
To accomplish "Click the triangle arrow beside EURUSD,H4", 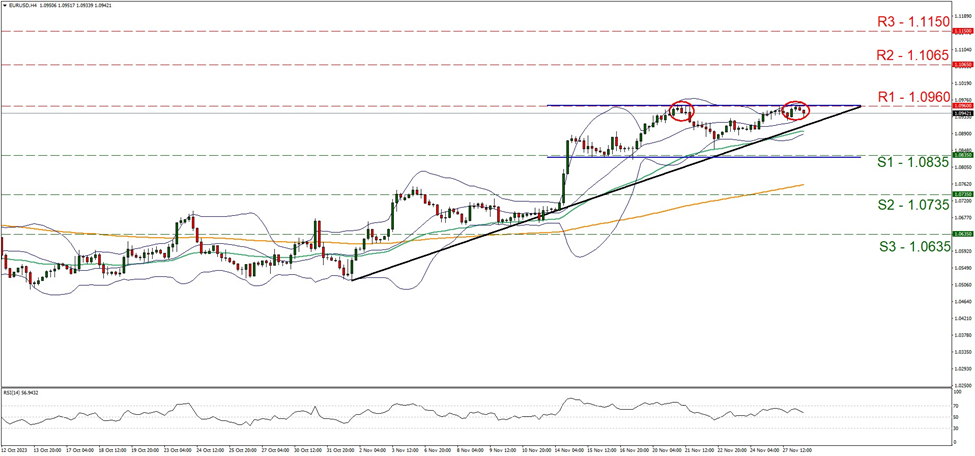I will click(4, 4).
